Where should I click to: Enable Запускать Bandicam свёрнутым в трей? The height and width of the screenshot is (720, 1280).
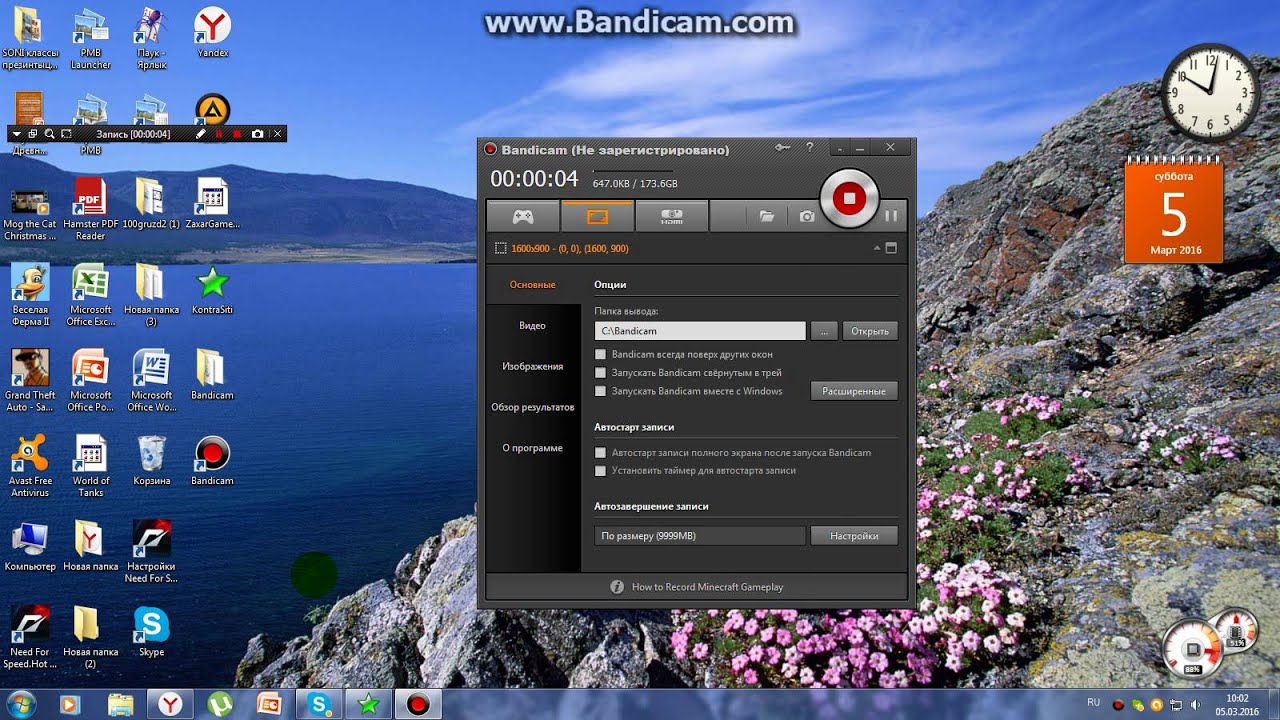(601, 372)
